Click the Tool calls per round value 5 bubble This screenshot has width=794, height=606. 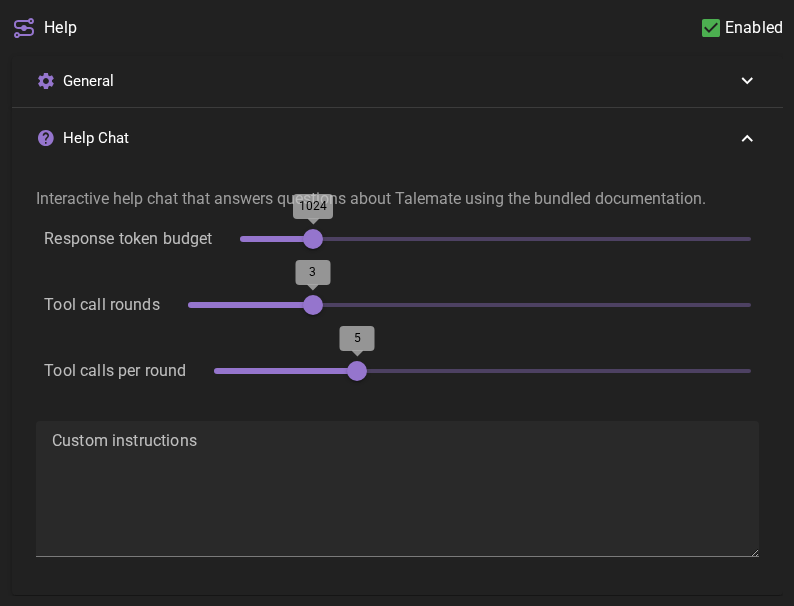(357, 338)
